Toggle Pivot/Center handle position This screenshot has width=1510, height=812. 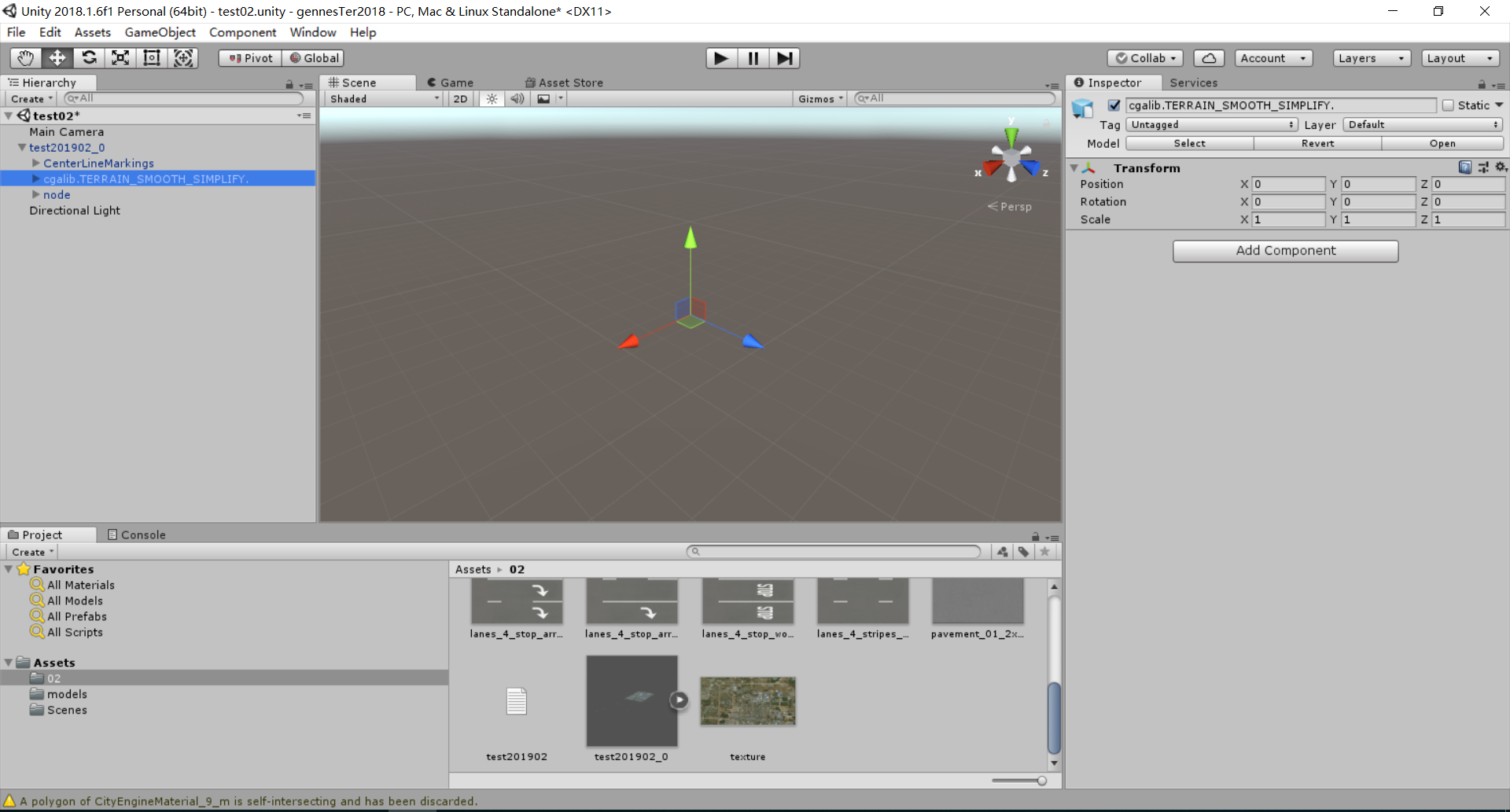(x=250, y=58)
